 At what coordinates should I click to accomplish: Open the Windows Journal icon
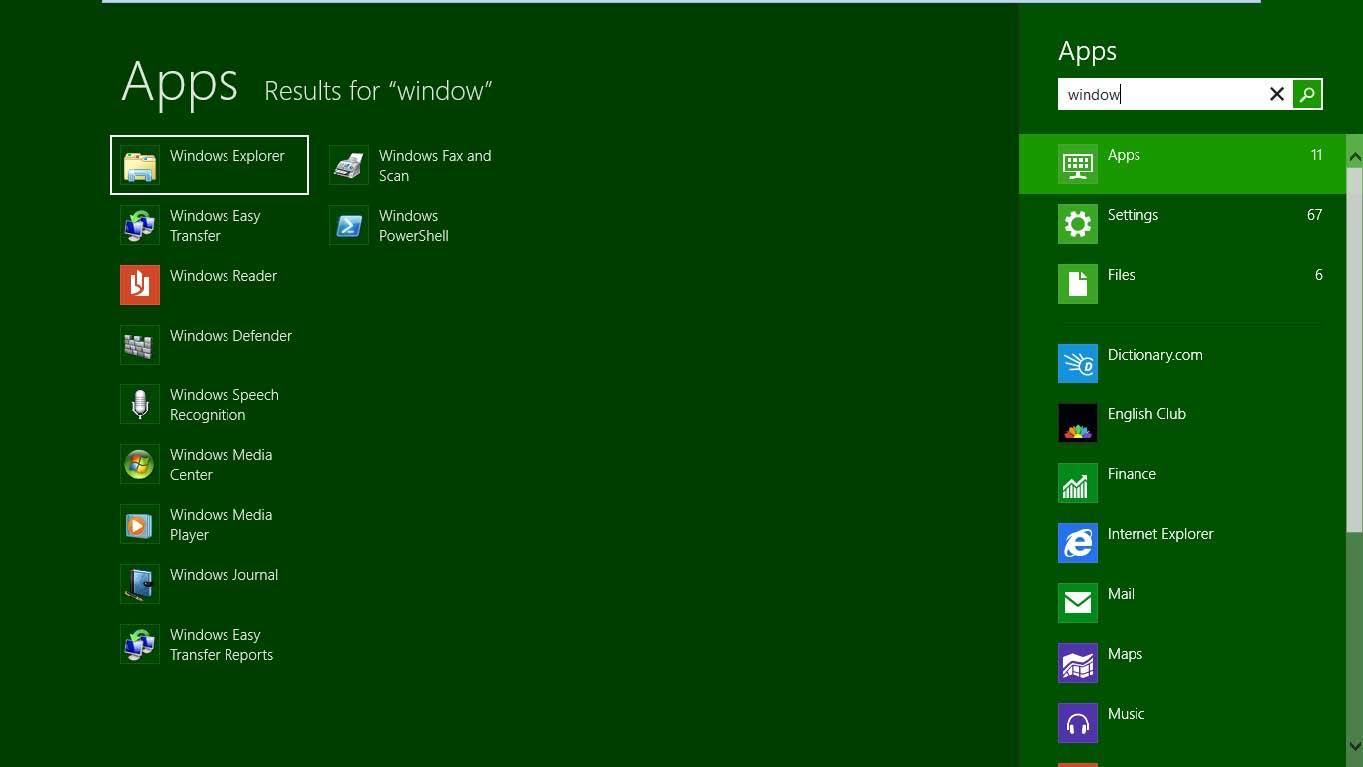140,585
